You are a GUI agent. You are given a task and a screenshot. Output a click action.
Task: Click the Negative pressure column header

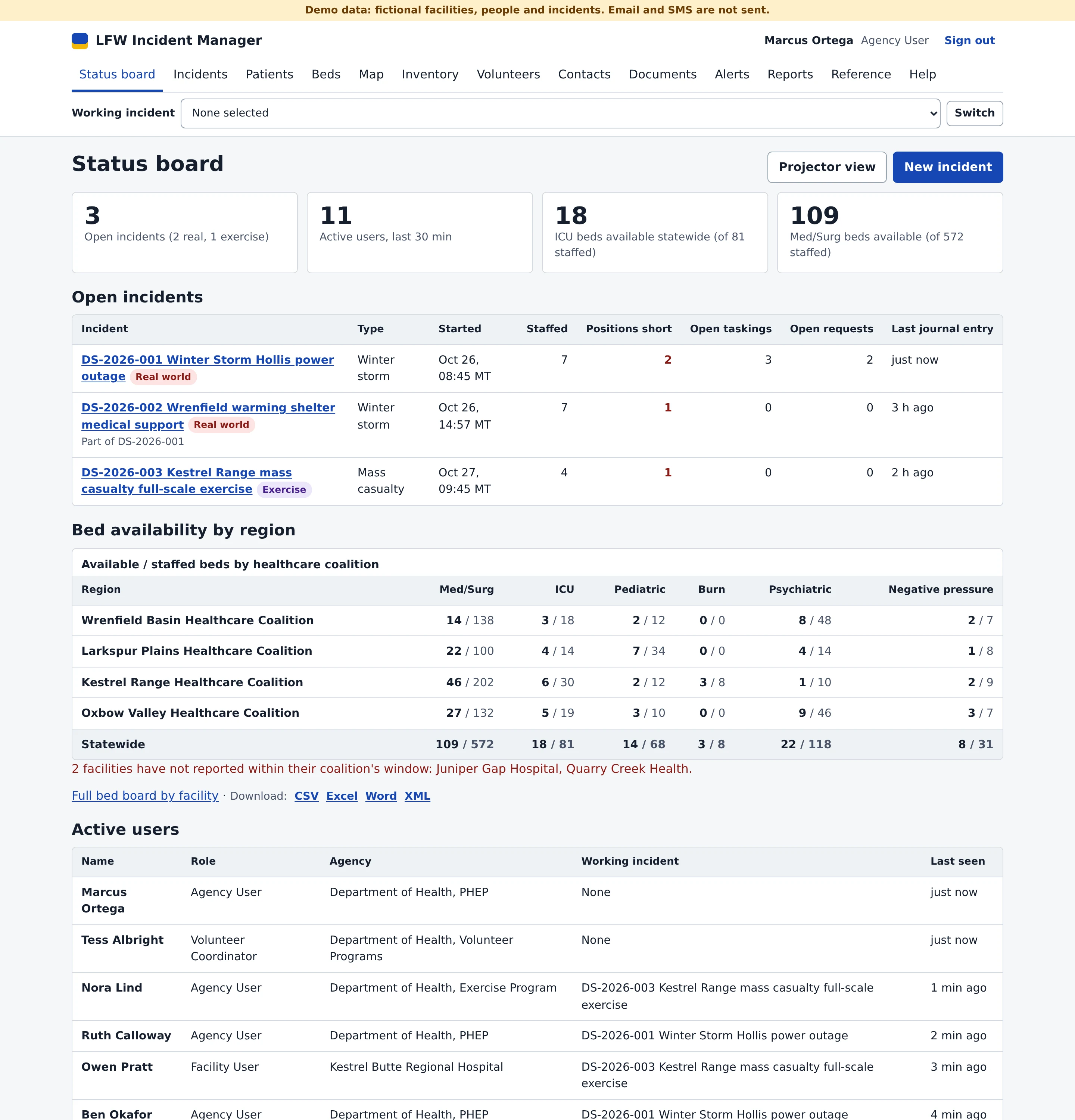940,590
